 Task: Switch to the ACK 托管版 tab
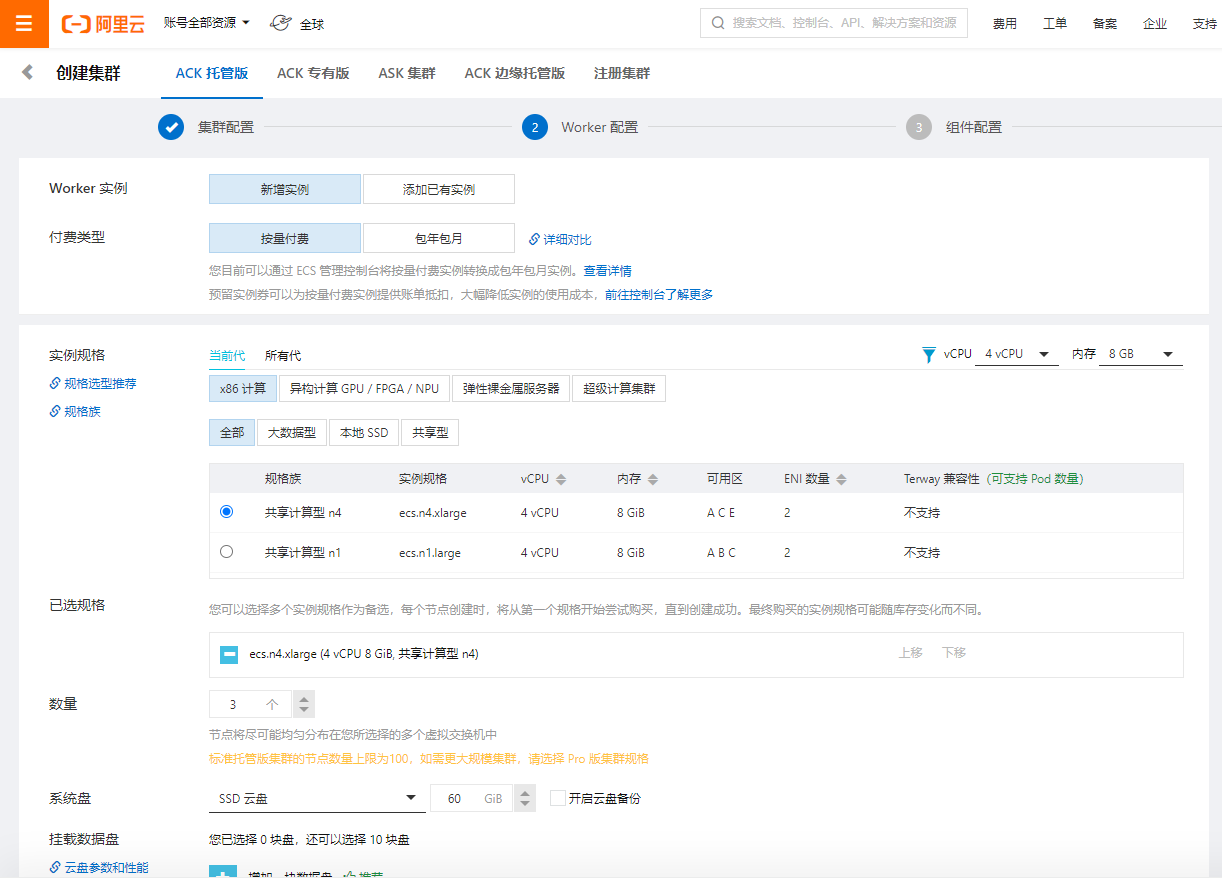[212, 73]
